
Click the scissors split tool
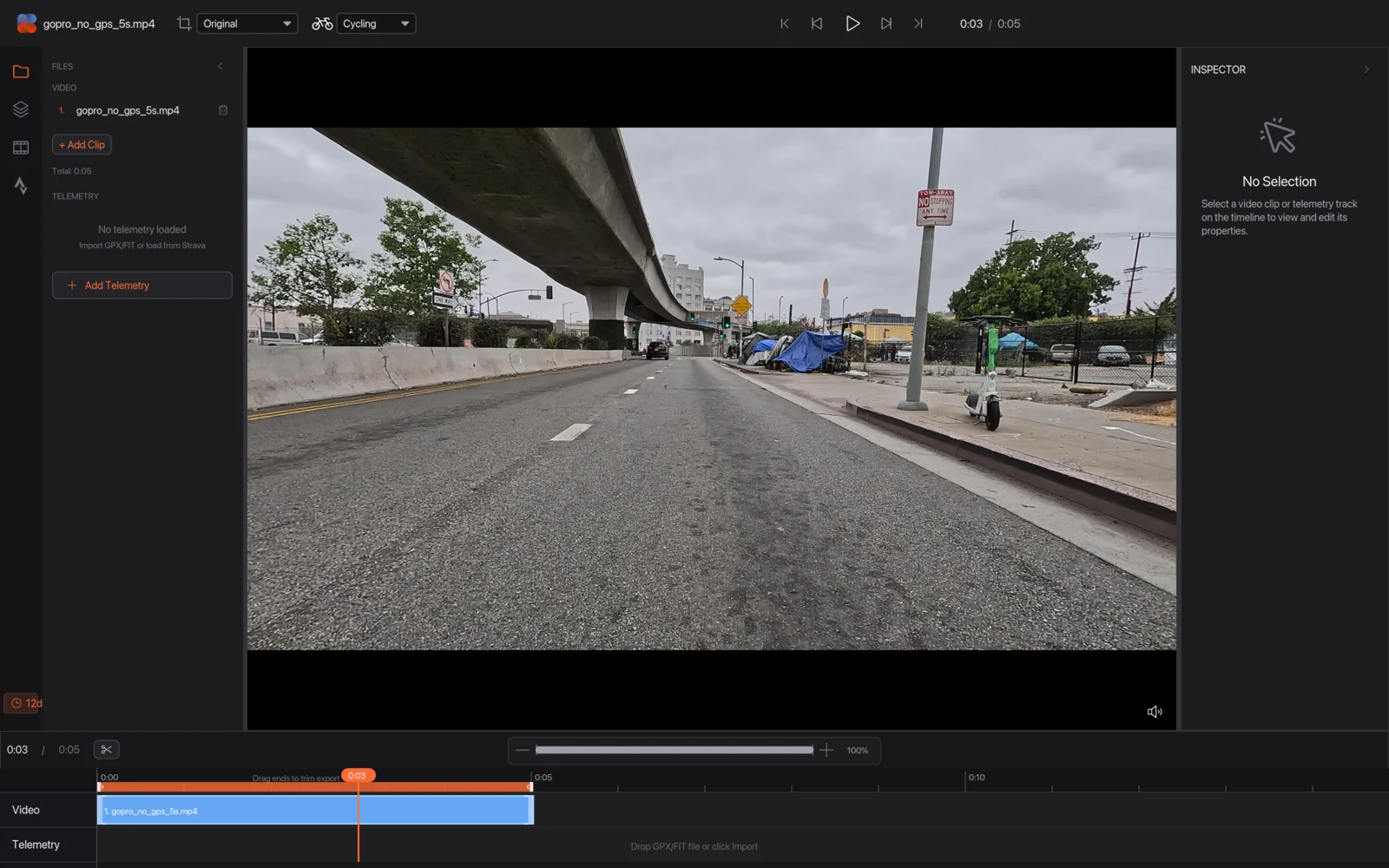[x=107, y=749]
